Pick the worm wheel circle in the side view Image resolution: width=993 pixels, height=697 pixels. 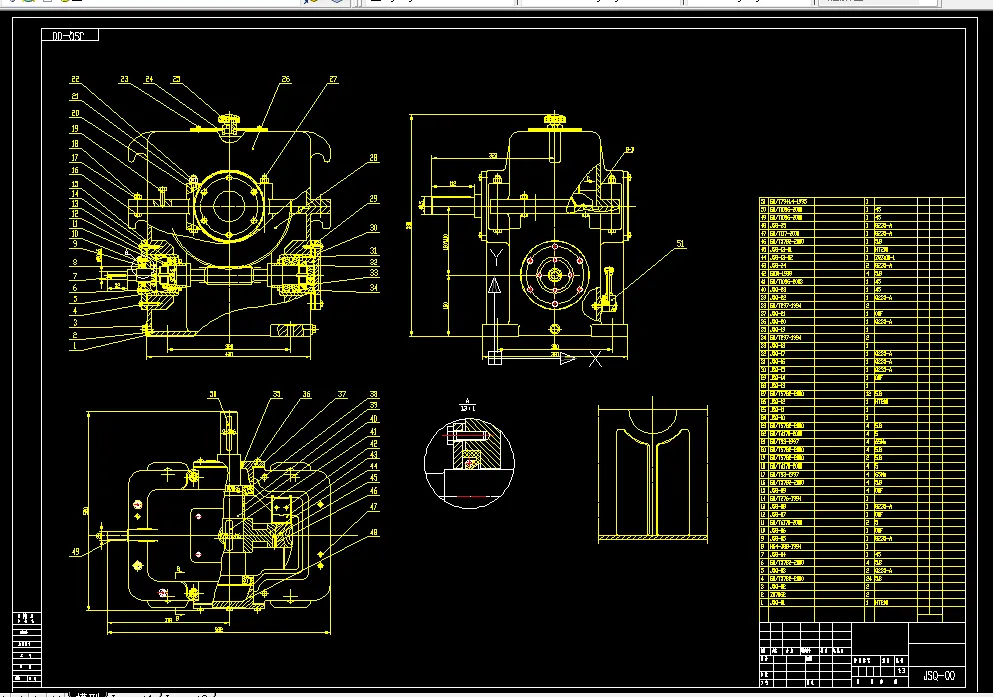pyautogui.click(x=555, y=275)
